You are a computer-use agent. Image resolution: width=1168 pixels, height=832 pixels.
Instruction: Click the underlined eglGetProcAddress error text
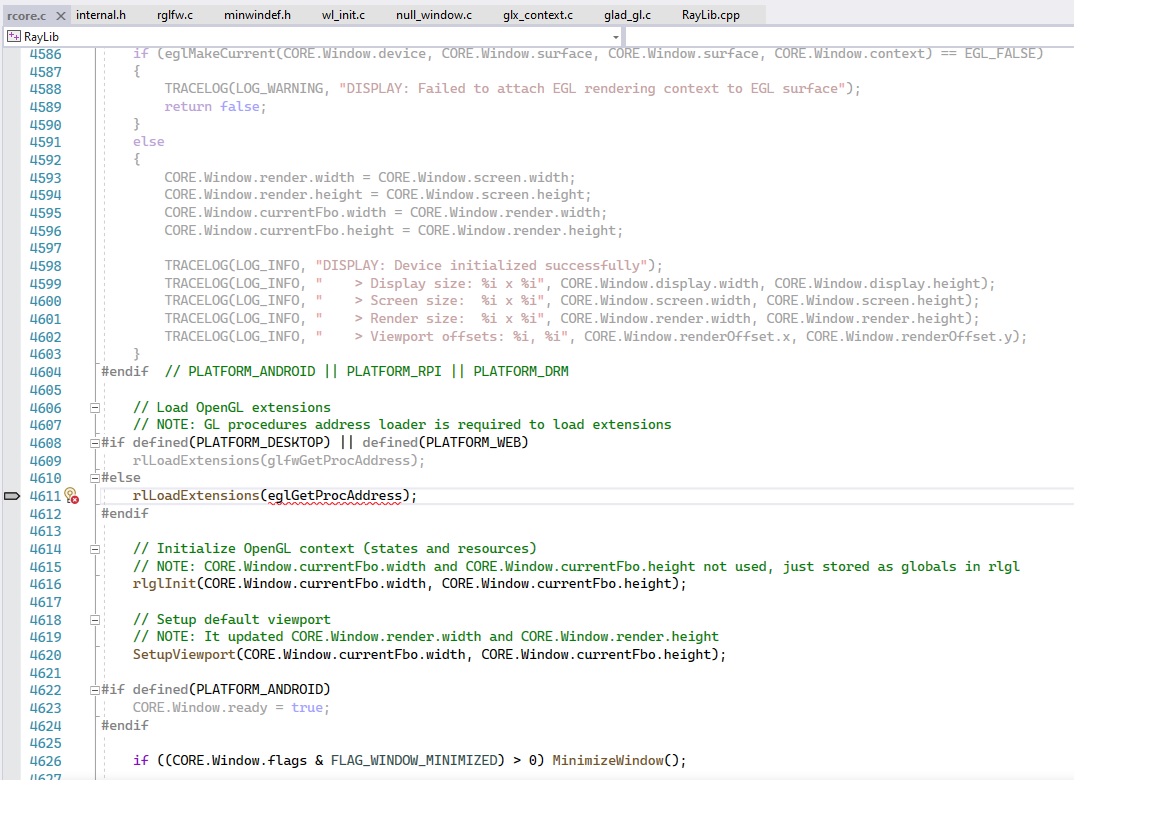(333, 495)
